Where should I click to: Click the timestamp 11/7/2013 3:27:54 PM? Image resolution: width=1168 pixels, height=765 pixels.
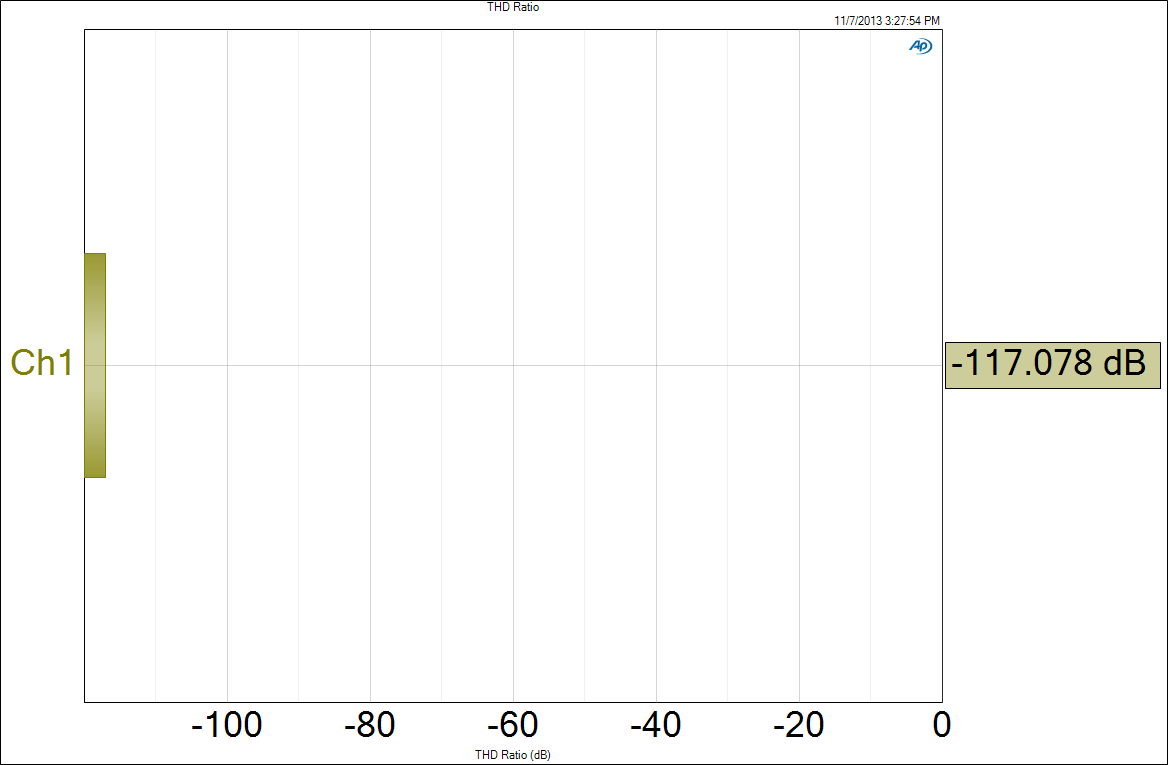coord(887,22)
